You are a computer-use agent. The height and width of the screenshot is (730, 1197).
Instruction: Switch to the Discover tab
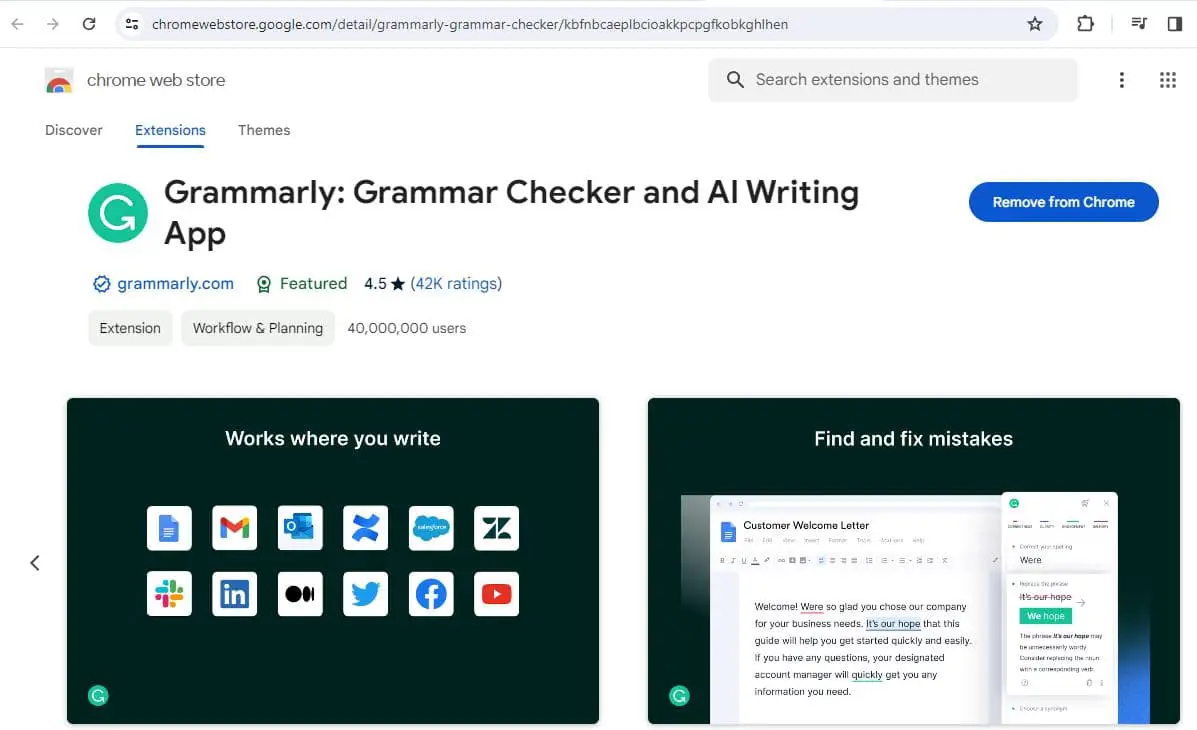(x=74, y=130)
